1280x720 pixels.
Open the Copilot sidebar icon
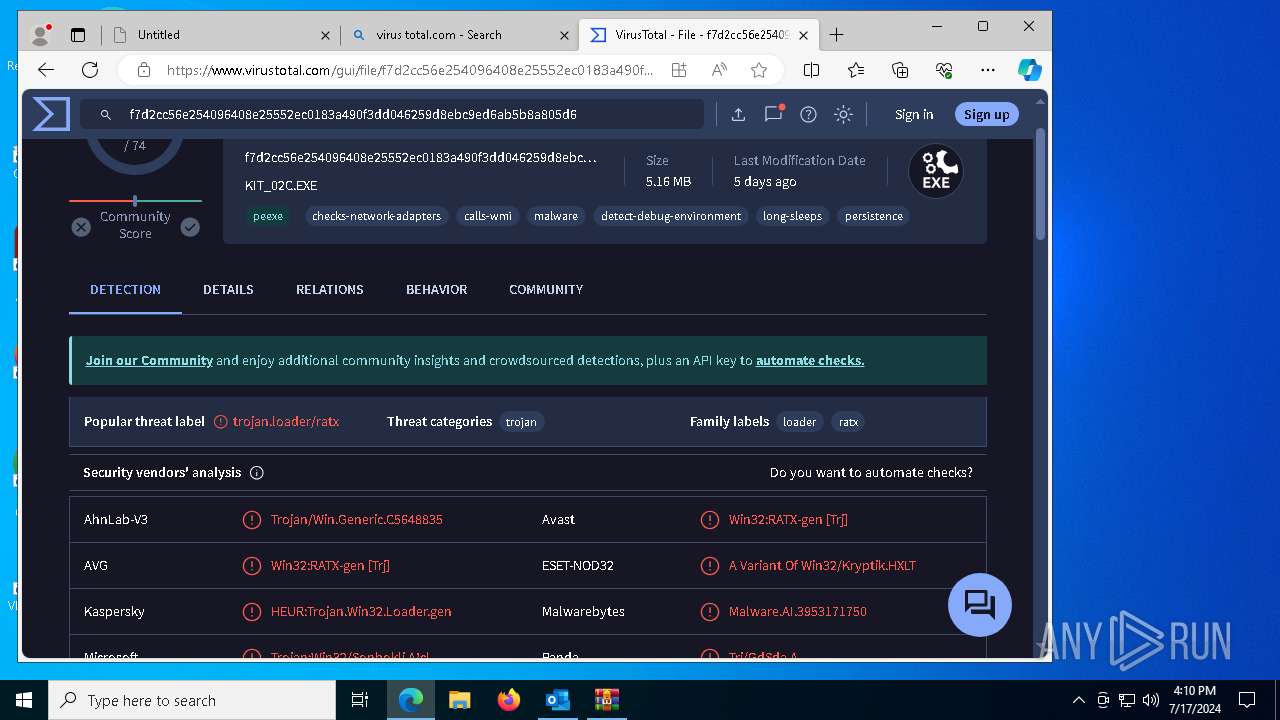(x=1030, y=70)
